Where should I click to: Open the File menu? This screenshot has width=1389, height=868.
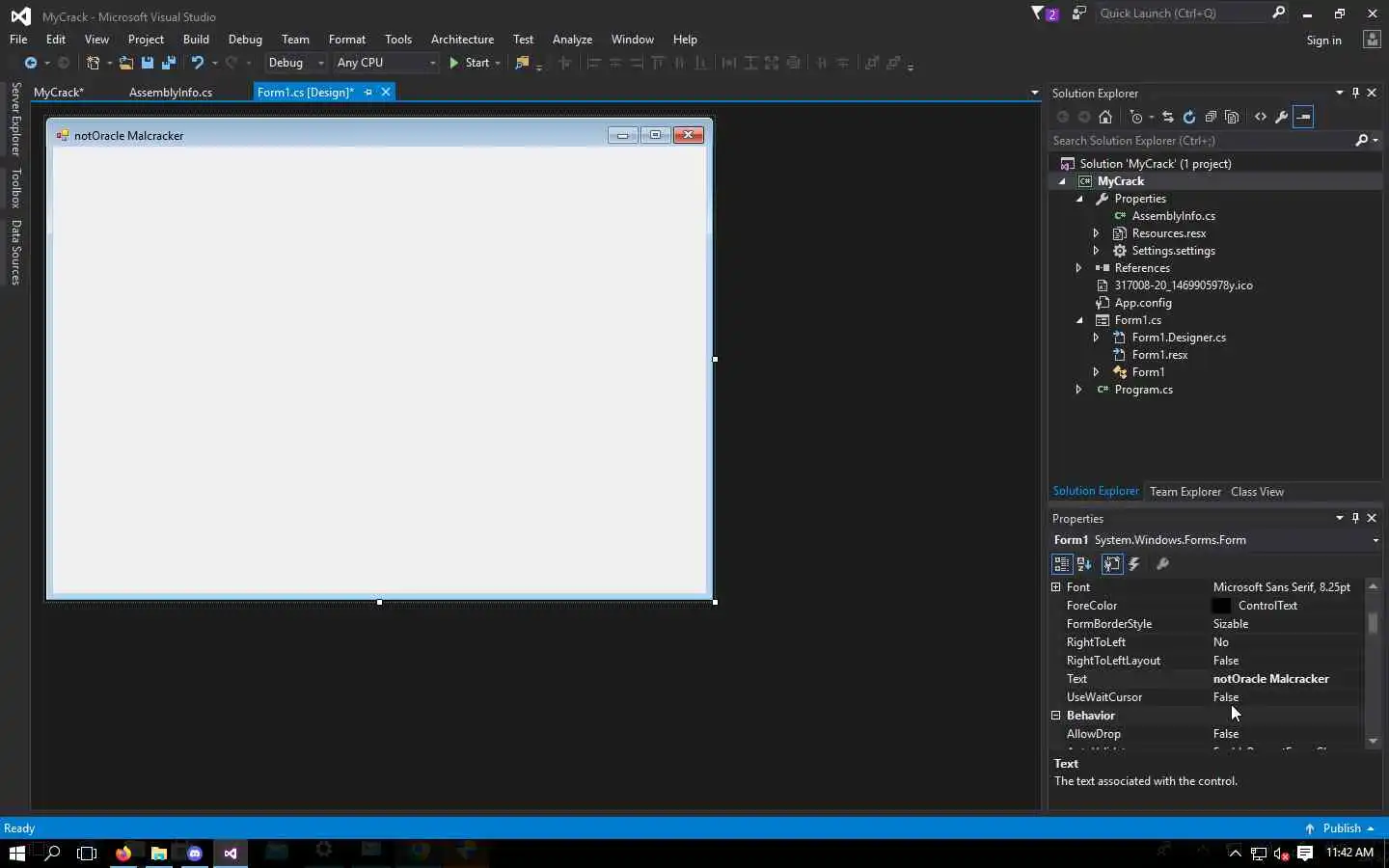coord(18,40)
